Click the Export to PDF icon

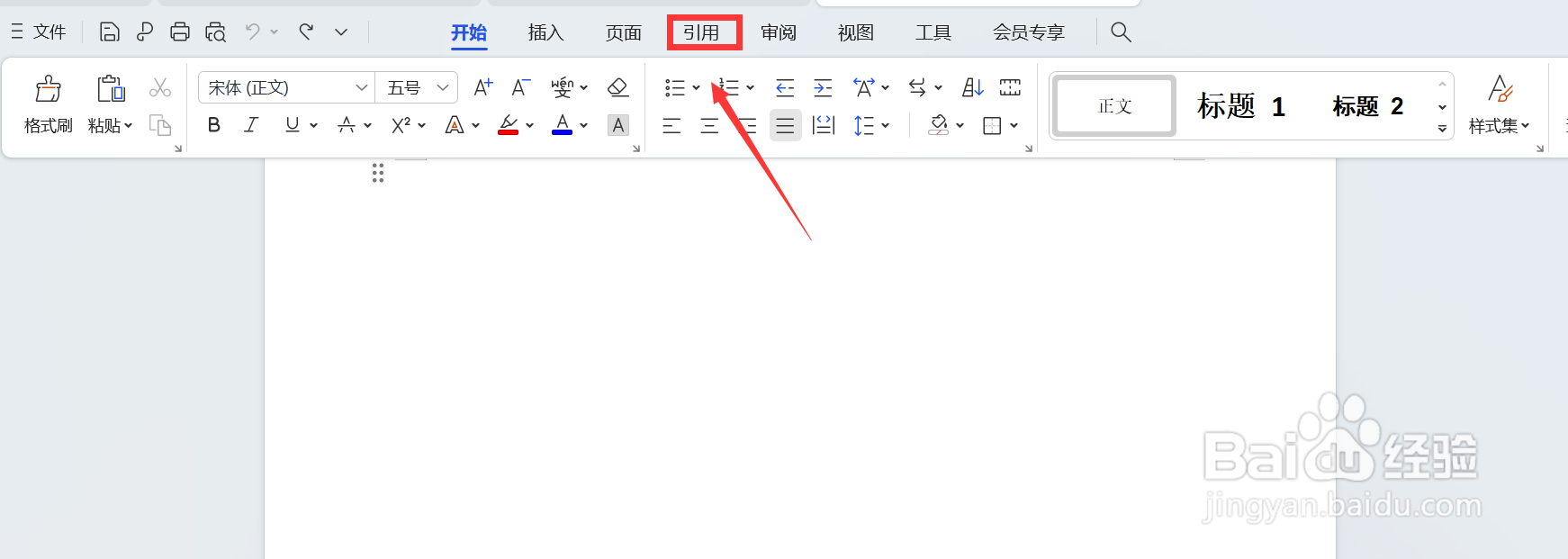pyautogui.click(x=144, y=32)
